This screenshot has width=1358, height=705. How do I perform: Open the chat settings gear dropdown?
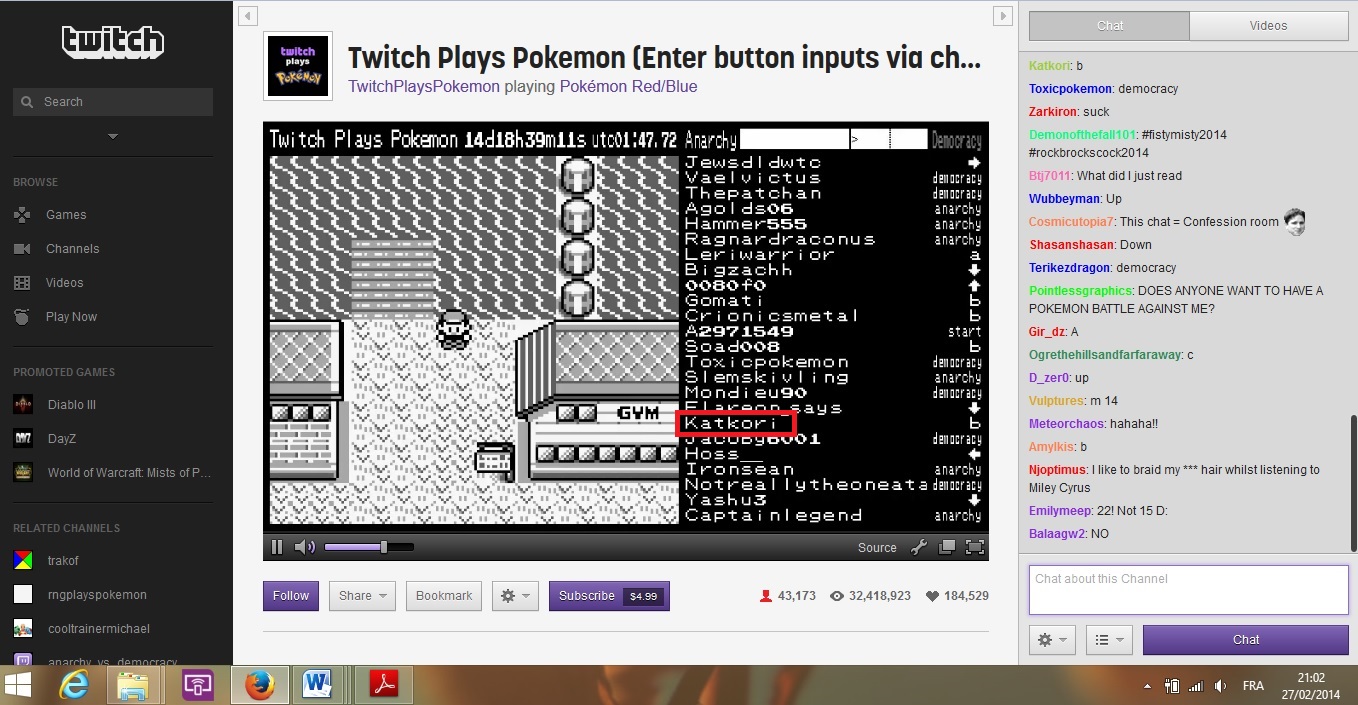pyautogui.click(x=1052, y=640)
